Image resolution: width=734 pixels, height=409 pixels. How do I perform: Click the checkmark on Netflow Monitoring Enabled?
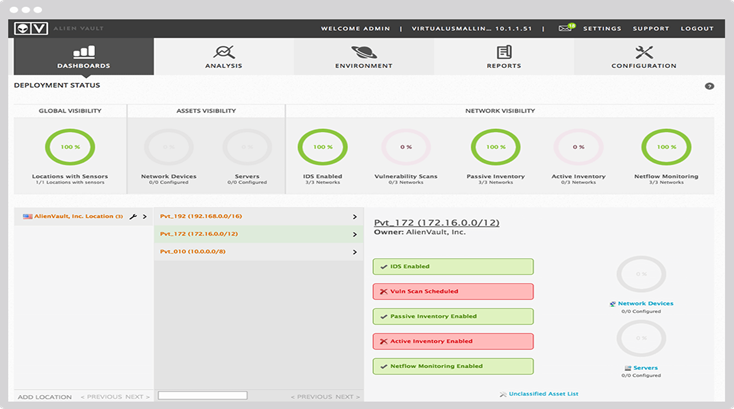384,366
